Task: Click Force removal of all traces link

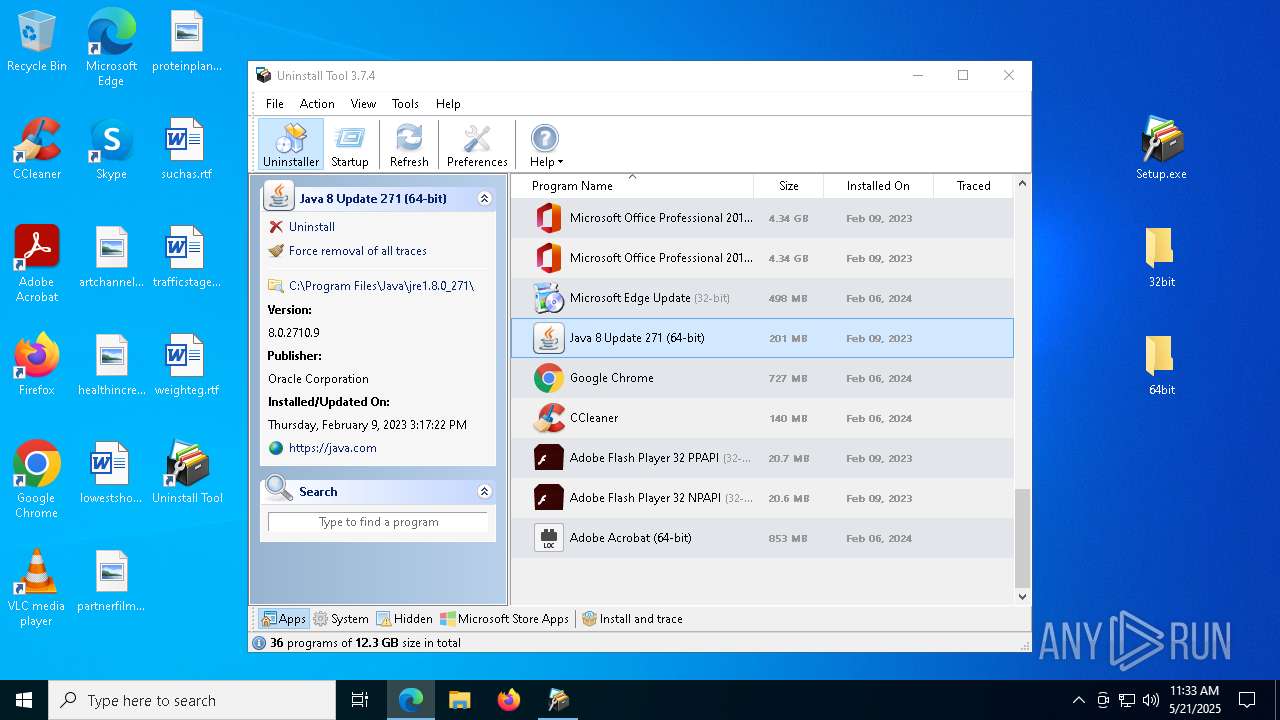Action: pos(358,251)
